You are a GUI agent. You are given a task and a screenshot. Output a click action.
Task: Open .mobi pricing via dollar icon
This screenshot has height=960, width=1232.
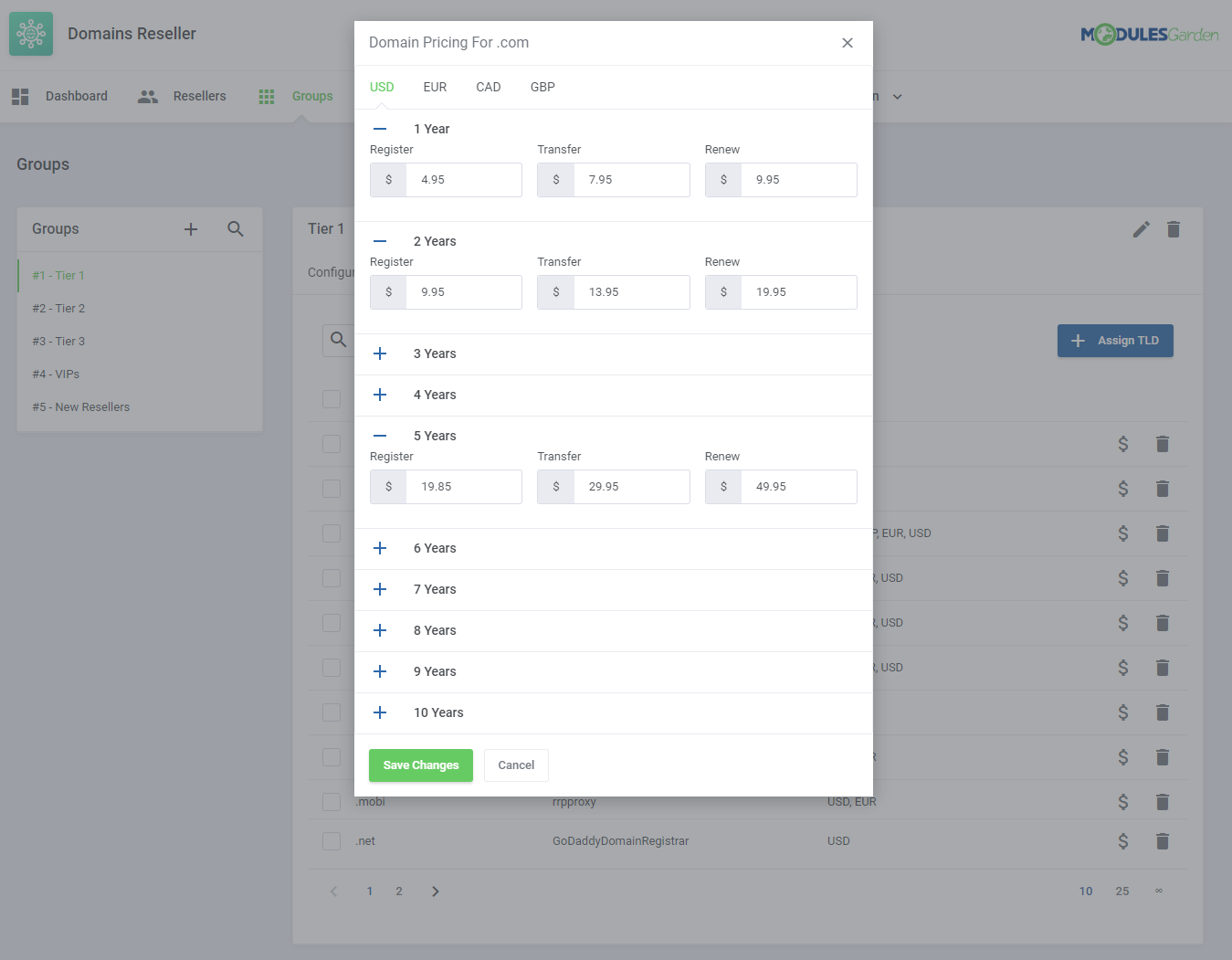1122,801
